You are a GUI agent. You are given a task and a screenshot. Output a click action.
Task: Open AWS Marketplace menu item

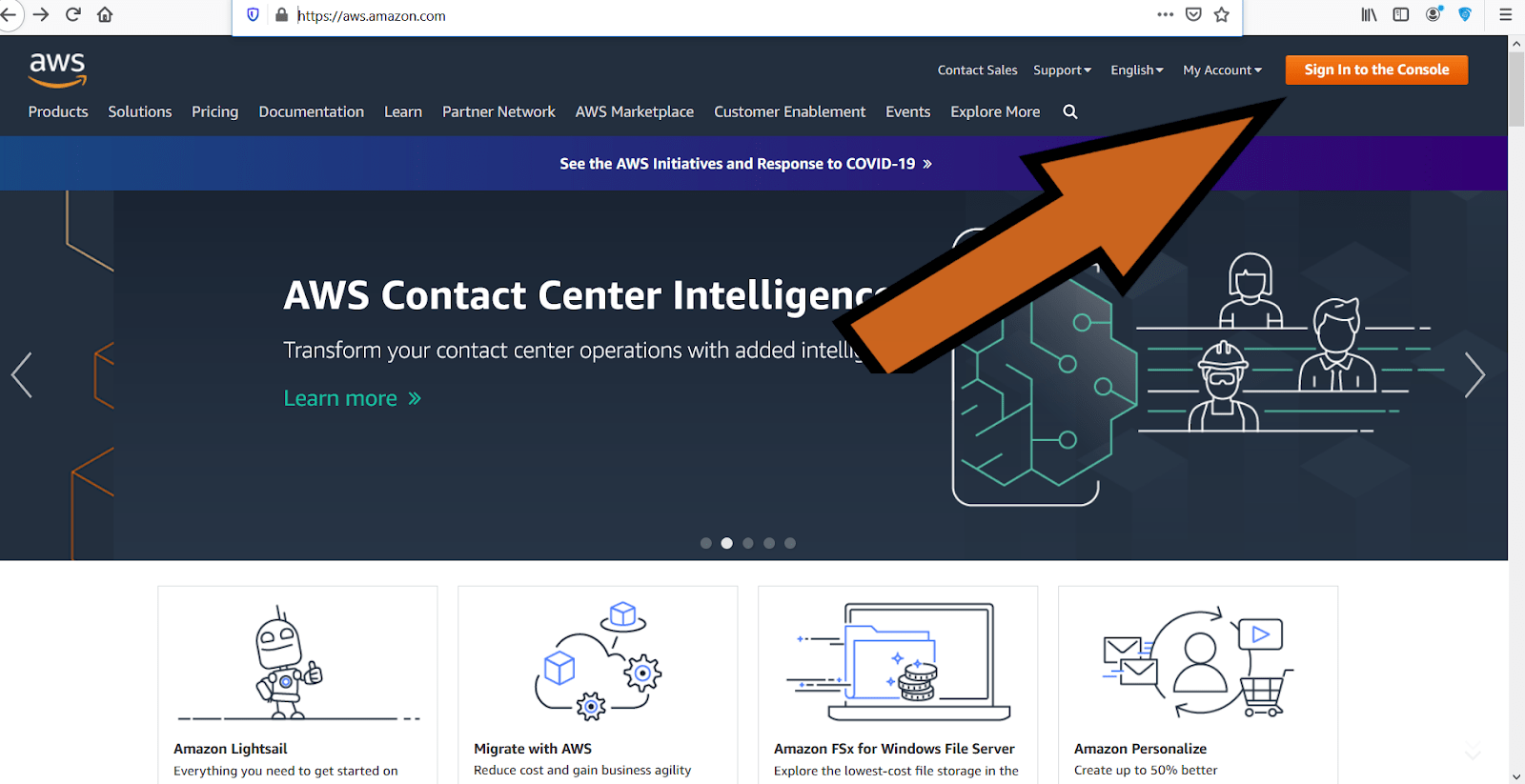(x=635, y=111)
